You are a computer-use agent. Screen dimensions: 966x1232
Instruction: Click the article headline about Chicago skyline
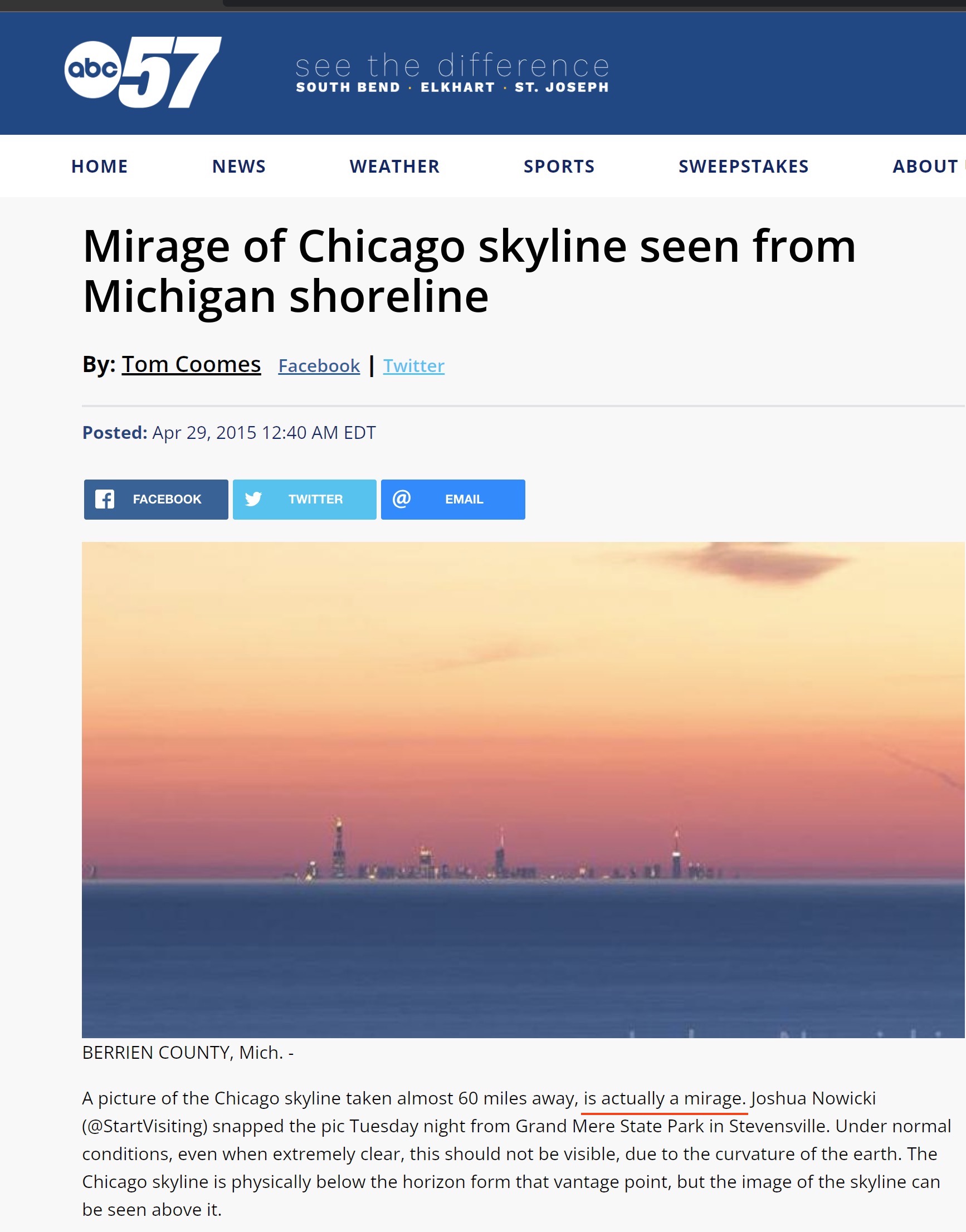469,271
